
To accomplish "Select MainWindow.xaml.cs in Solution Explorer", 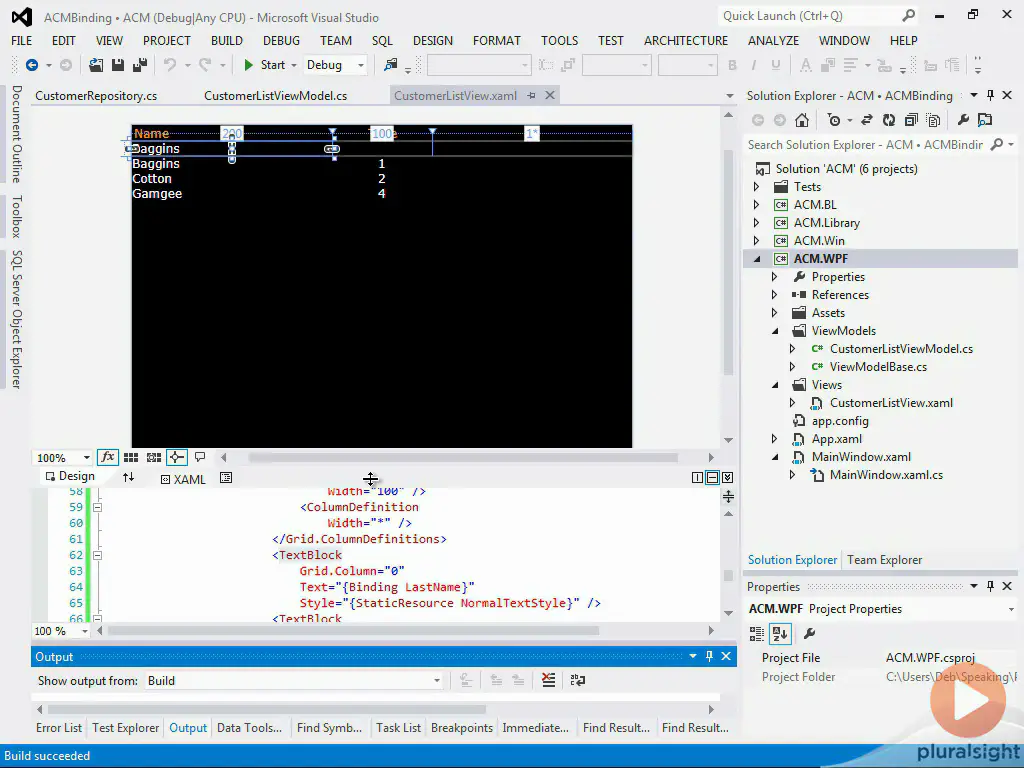I will coord(886,475).
